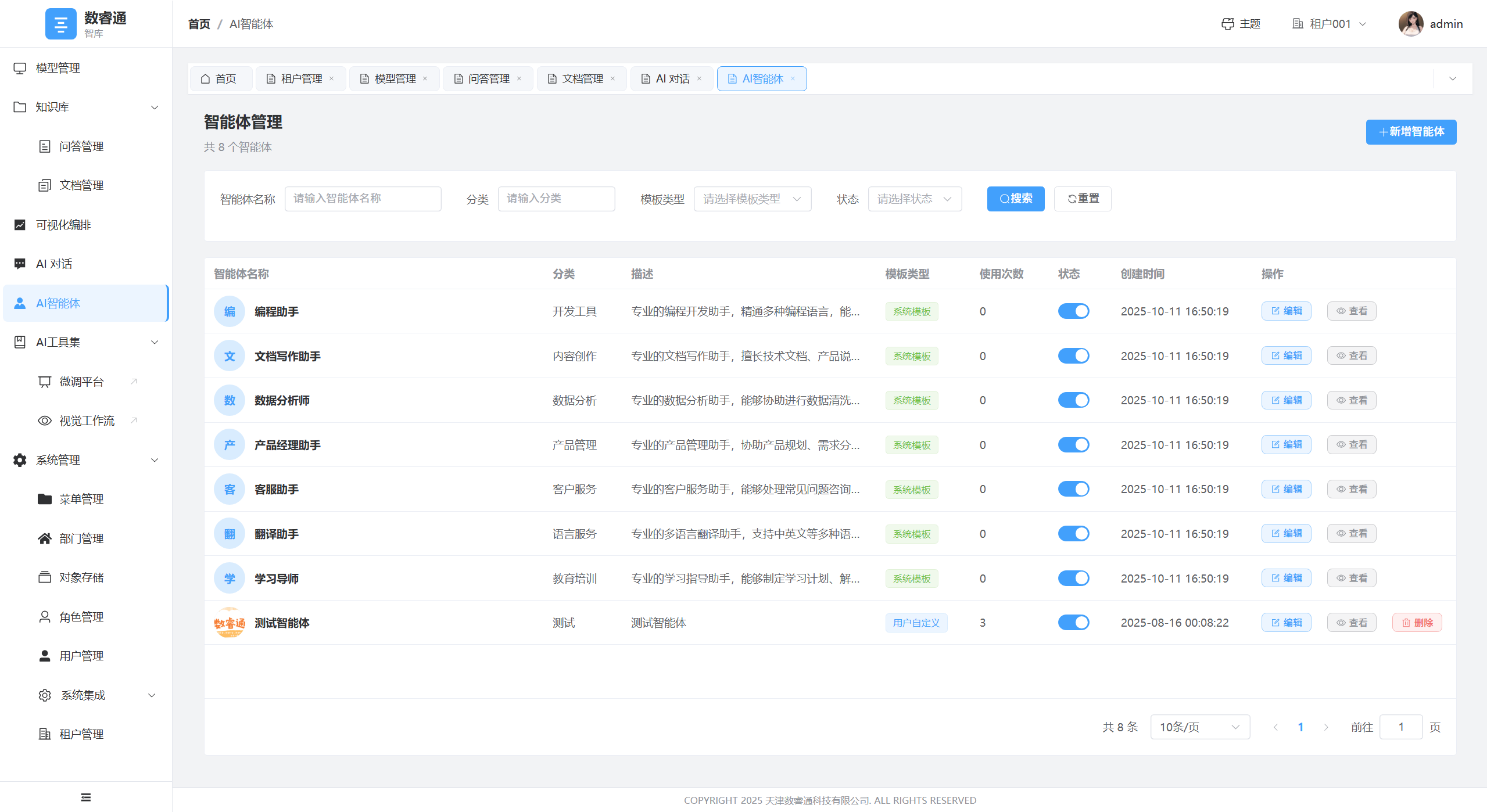Viewport: 1487px width, 812px height.
Task: Toggle status switch for 编程助手
Action: coord(1073,311)
